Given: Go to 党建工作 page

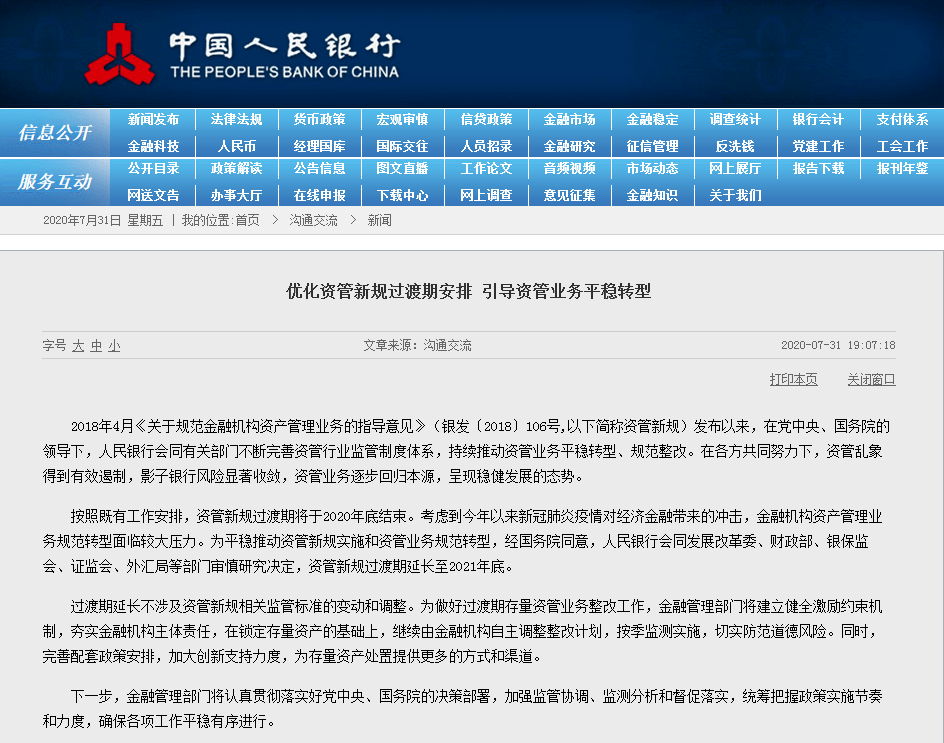Looking at the screenshot, I should click(818, 146).
